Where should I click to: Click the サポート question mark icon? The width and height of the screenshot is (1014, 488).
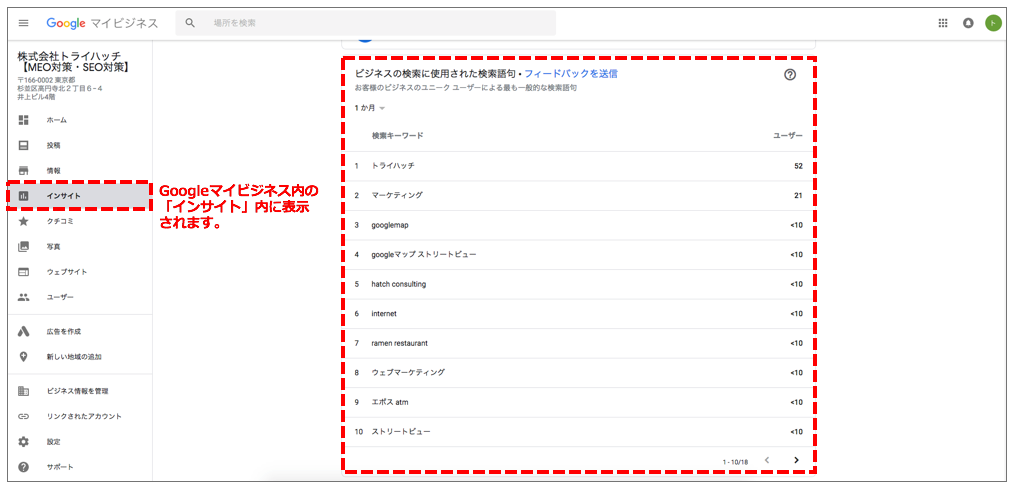[x=24, y=467]
